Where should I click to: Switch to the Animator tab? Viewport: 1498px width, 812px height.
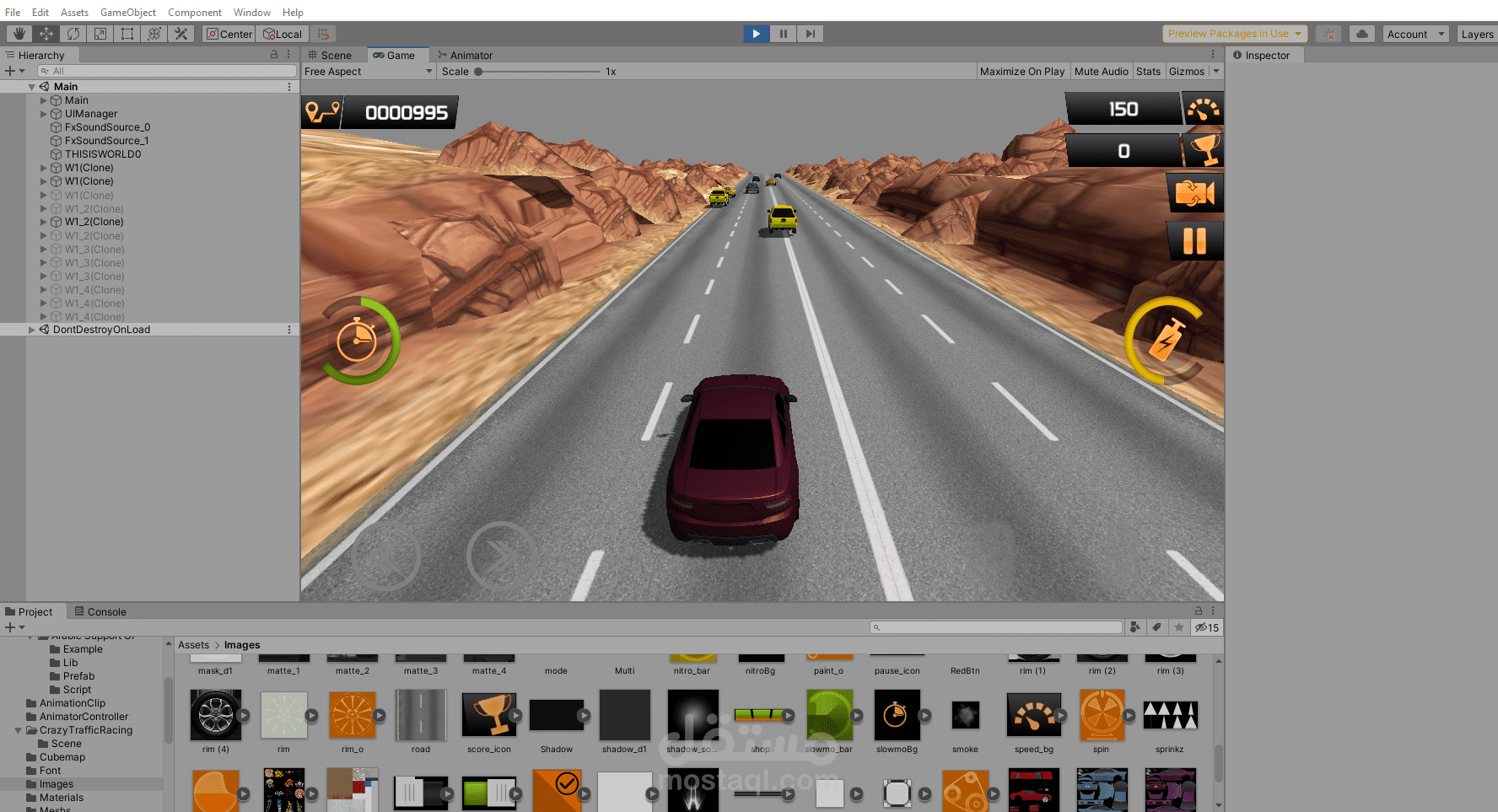466,55
